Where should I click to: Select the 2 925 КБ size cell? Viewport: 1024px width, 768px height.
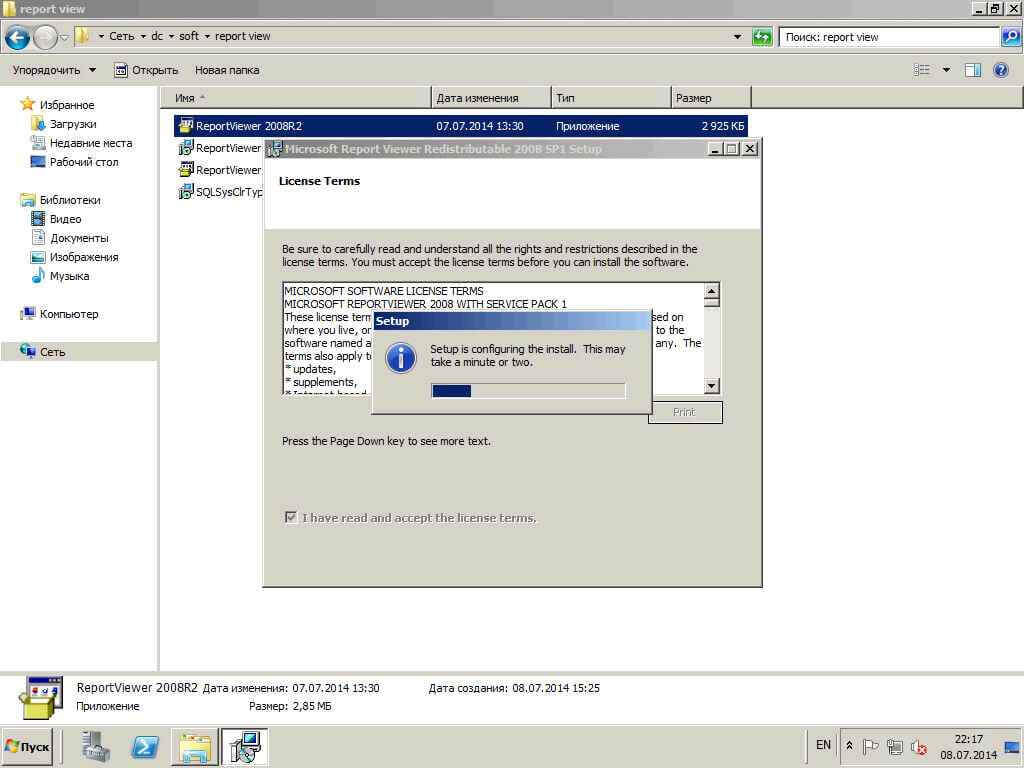pos(723,126)
